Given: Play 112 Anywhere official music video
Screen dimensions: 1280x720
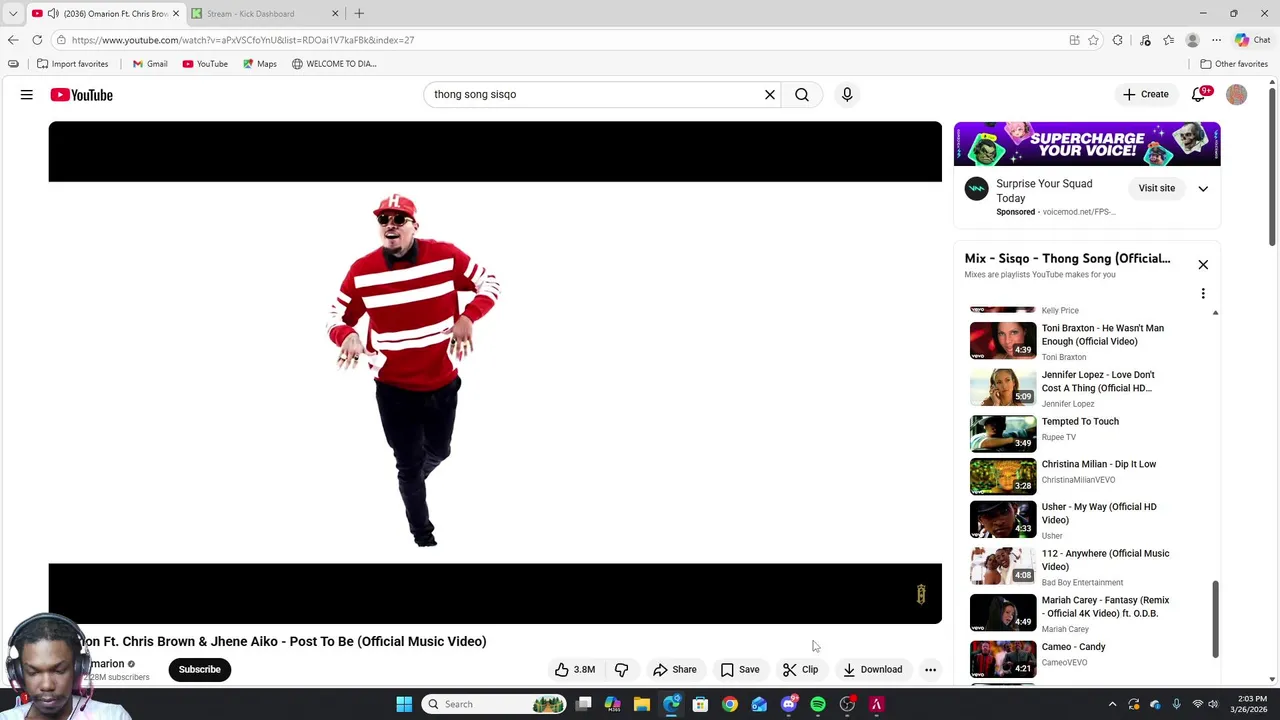Looking at the screenshot, I should [1087, 566].
